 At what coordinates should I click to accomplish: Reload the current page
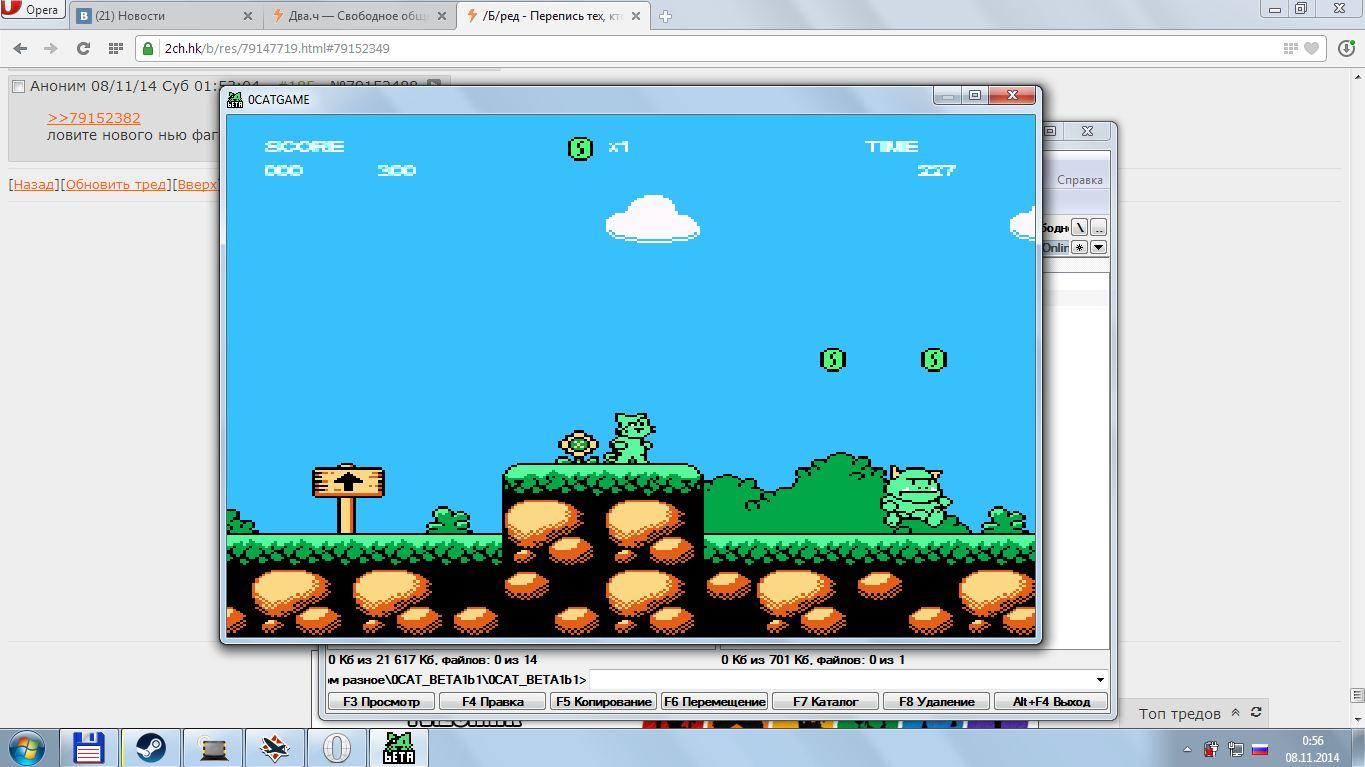tap(83, 48)
